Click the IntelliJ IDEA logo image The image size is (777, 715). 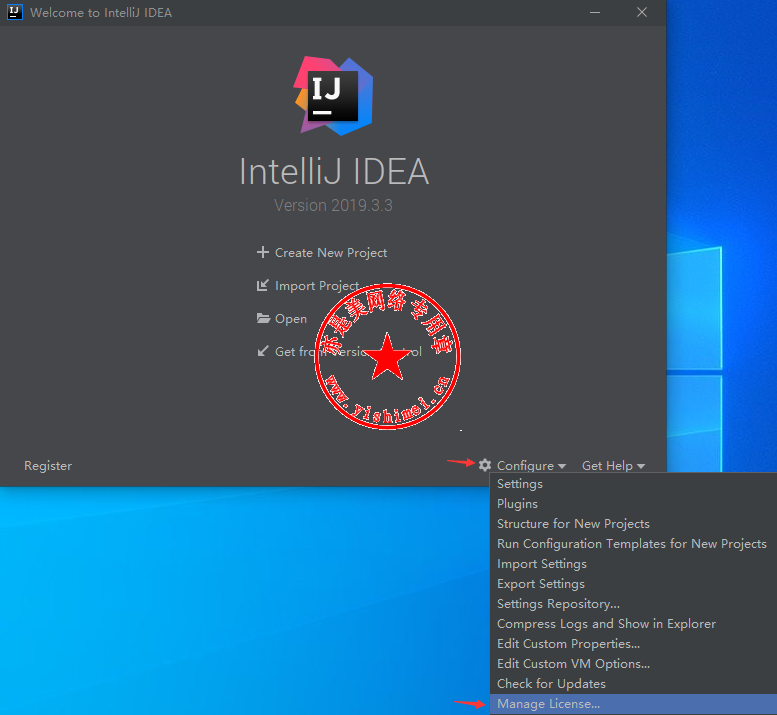(x=333, y=96)
